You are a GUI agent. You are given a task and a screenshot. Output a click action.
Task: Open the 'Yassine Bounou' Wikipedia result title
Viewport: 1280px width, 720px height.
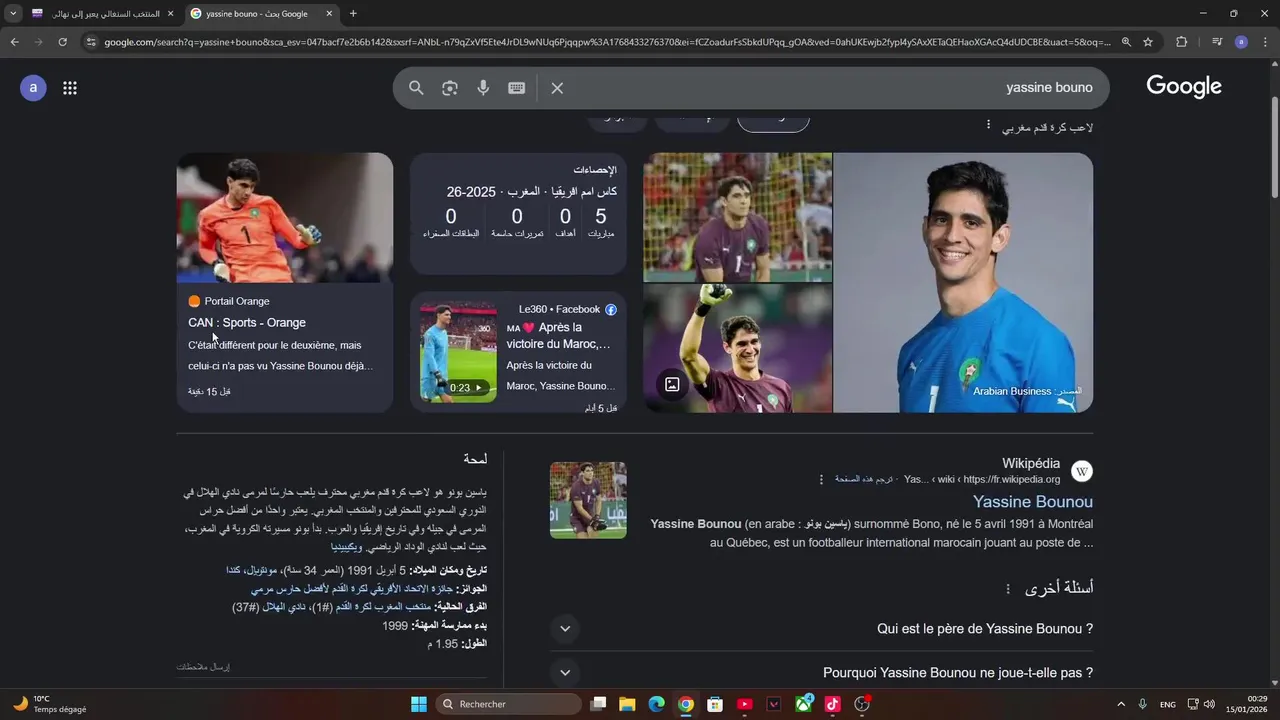point(1033,502)
